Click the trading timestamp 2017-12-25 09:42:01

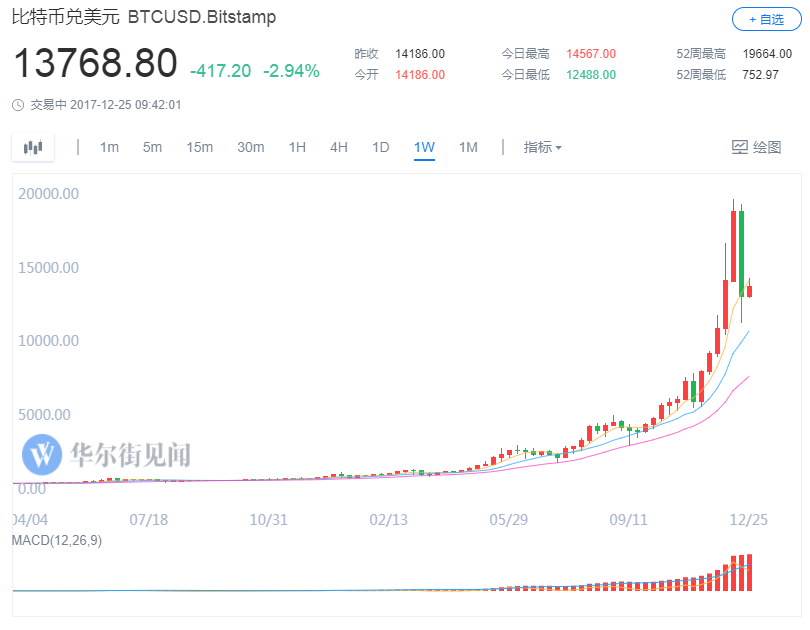click(x=126, y=105)
